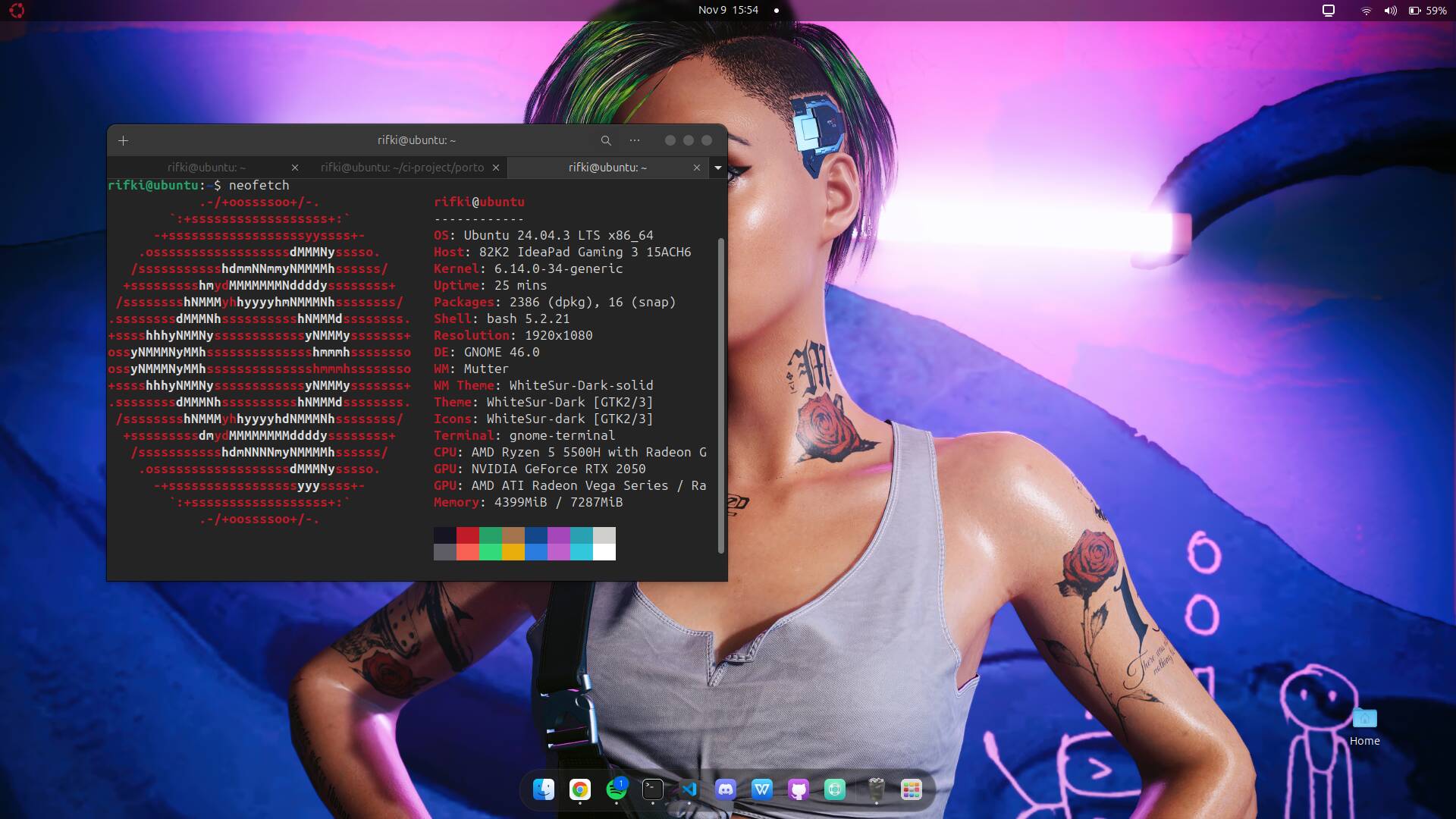Viewport: 1456px width, 819px height.
Task: Click the red color swatch in neofetch palette
Action: pos(468,535)
